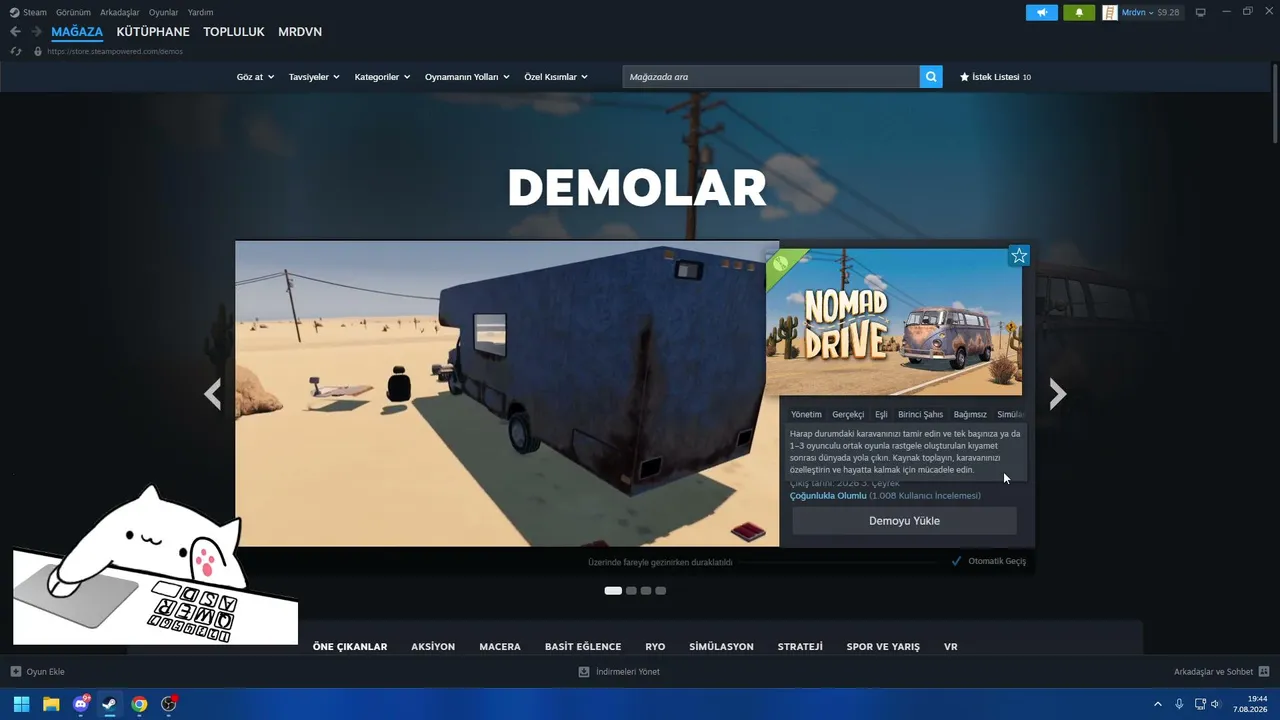Toggle the Otomatik Geçiş checkbox
The height and width of the screenshot is (720, 1280).
957,562
